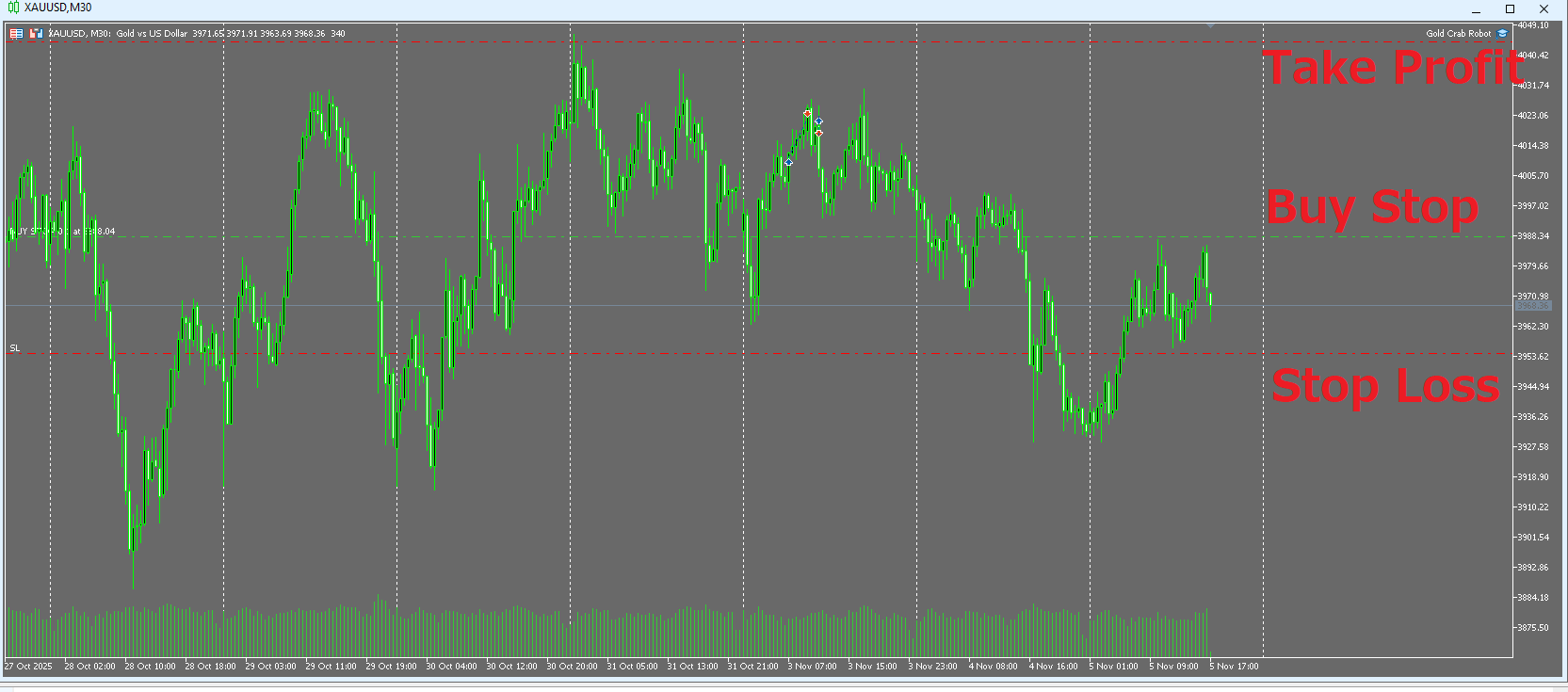Click the topmost red sell arrow marker
This screenshot has width=1568, height=692.
click(807, 114)
